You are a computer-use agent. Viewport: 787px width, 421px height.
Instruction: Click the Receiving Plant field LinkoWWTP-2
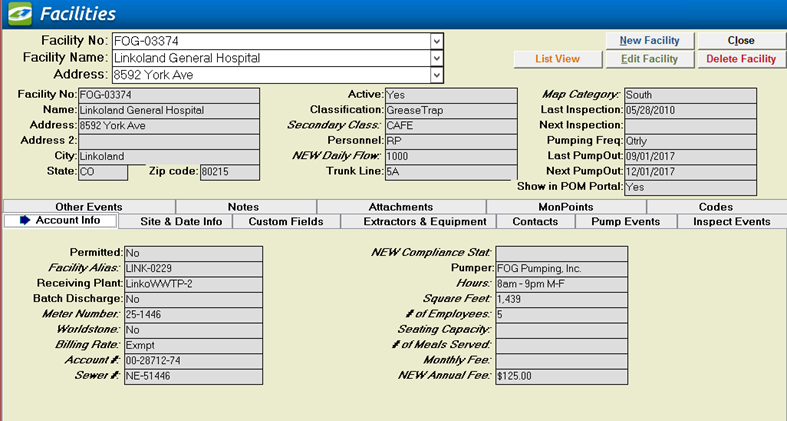(193, 284)
